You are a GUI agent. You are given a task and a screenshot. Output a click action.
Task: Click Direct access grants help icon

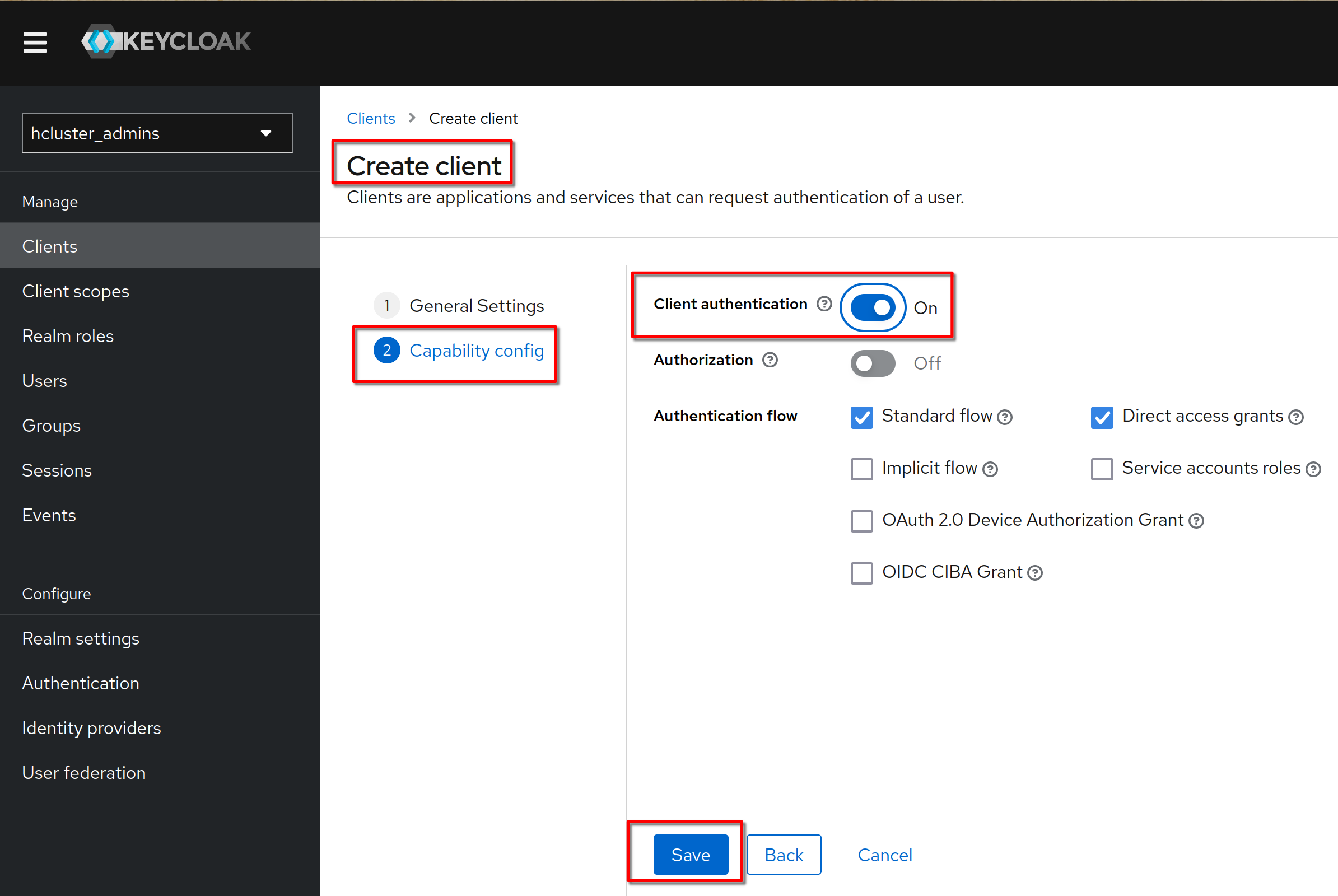pos(1295,418)
